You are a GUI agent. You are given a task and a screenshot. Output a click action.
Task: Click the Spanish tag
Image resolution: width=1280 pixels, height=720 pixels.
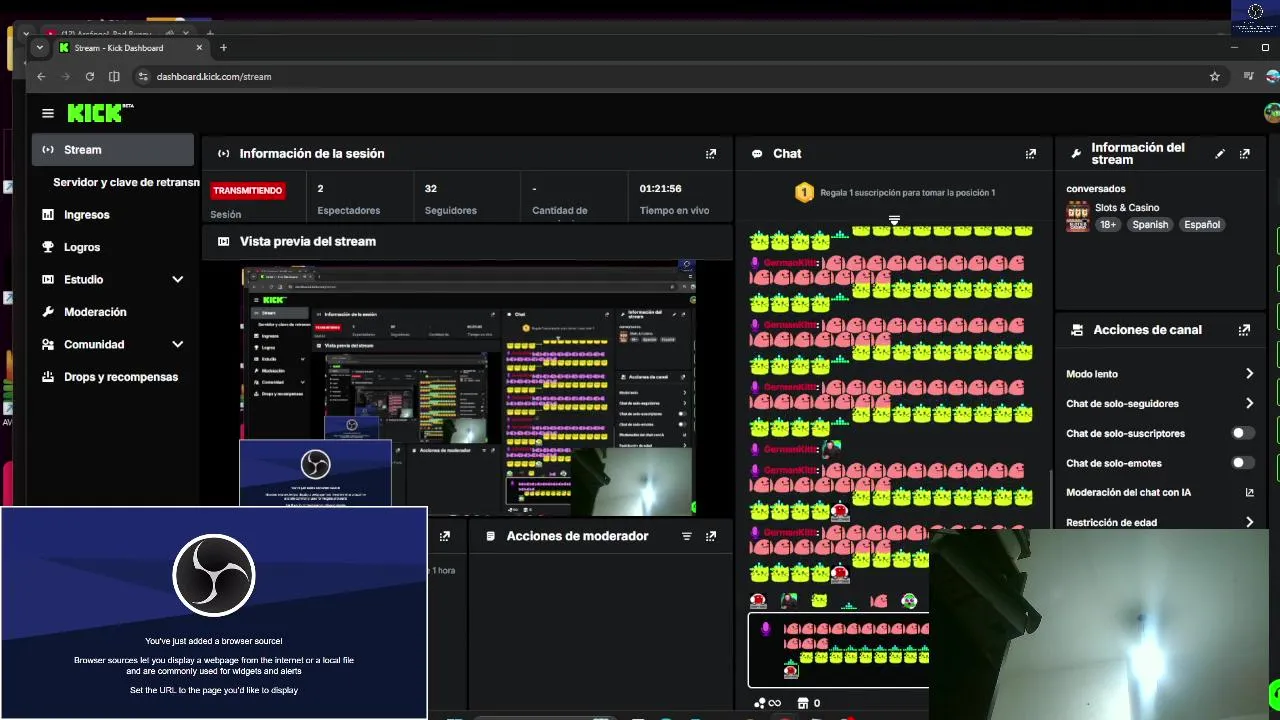(x=1150, y=225)
